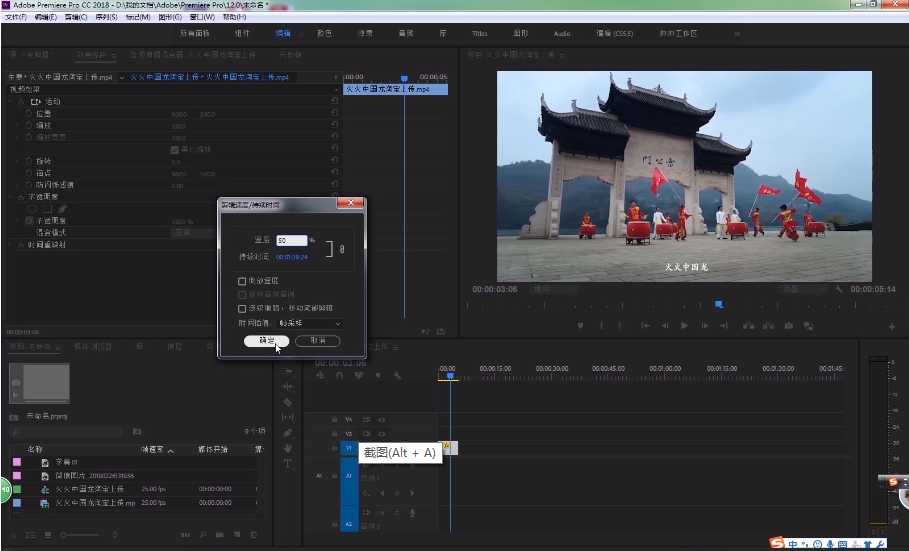Click the timeline wrench settings icon

[397, 376]
